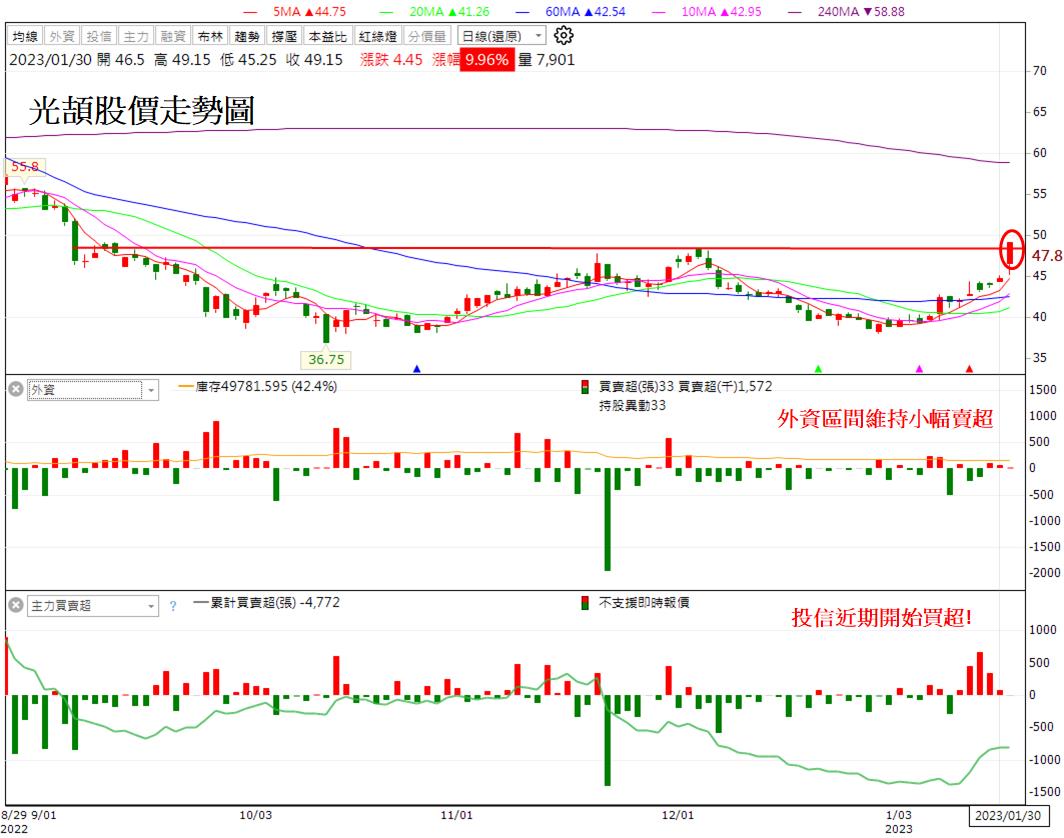The height and width of the screenshot is (838, 1064).
Task: Close the 主力買賣超 indicator panel
Action: [x=16, y=605]
